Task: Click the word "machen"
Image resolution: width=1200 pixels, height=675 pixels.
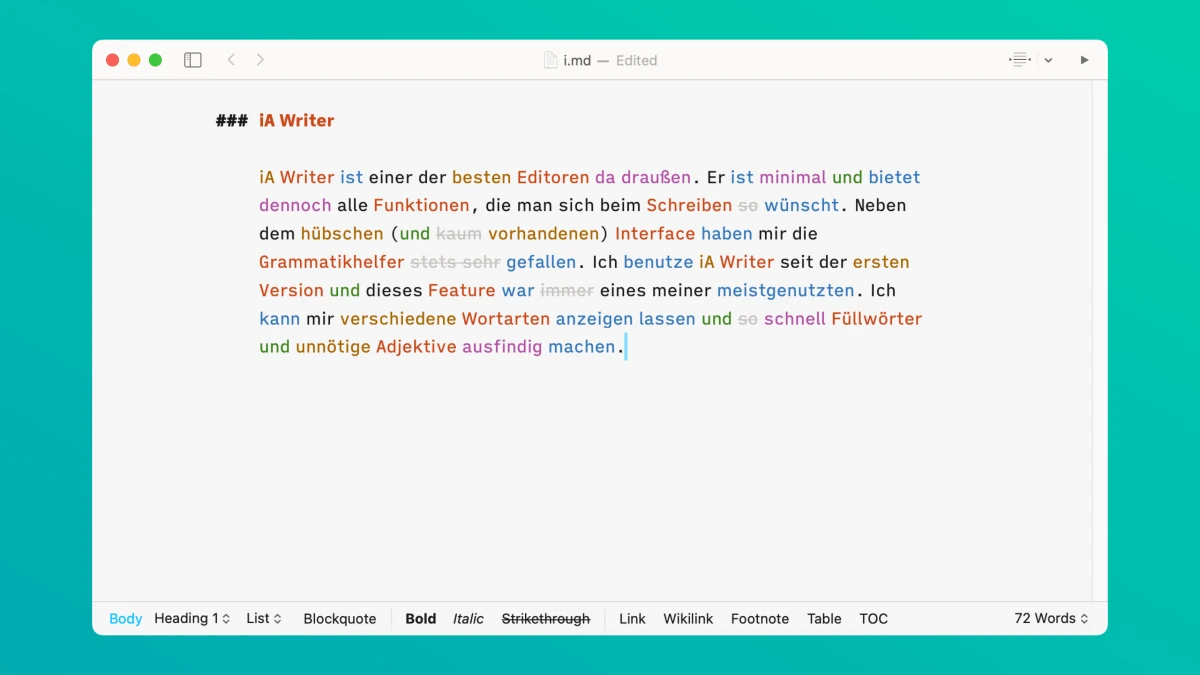Action: click(582, 347)
